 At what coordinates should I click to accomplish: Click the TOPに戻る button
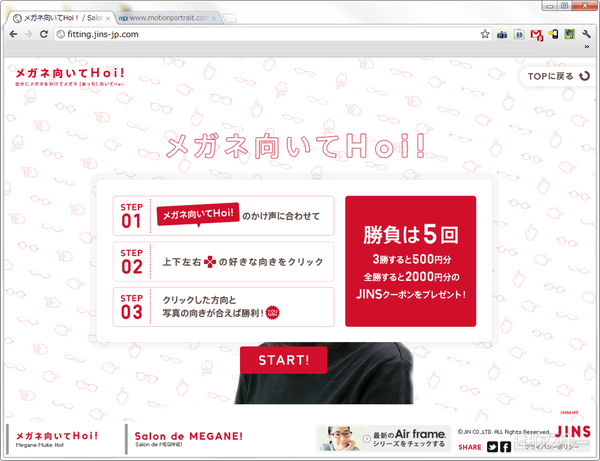[558, 77]
